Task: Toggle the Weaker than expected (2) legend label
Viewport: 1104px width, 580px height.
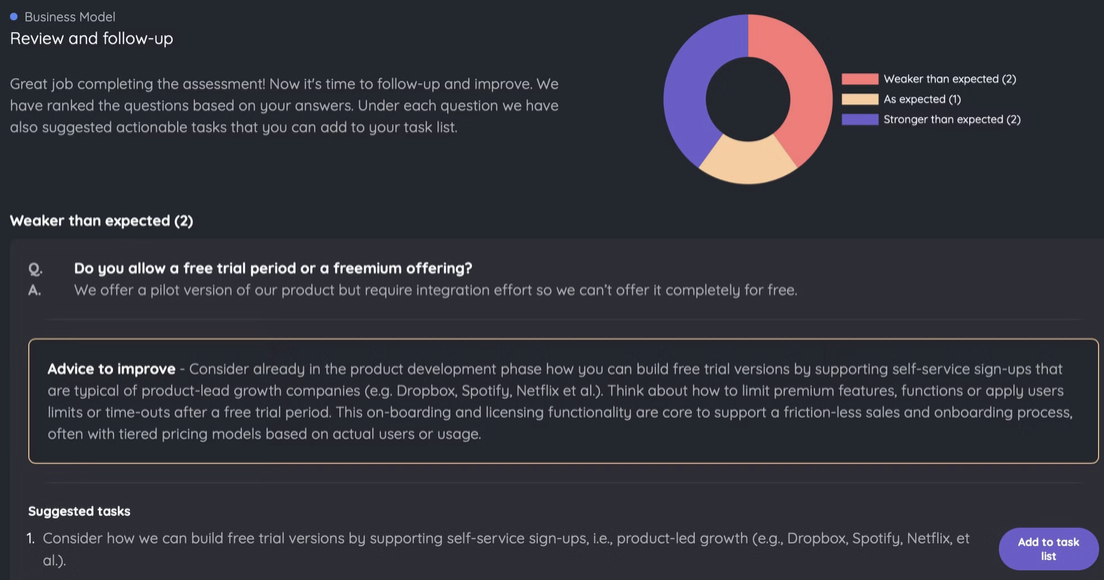Action: coord(950,79)
